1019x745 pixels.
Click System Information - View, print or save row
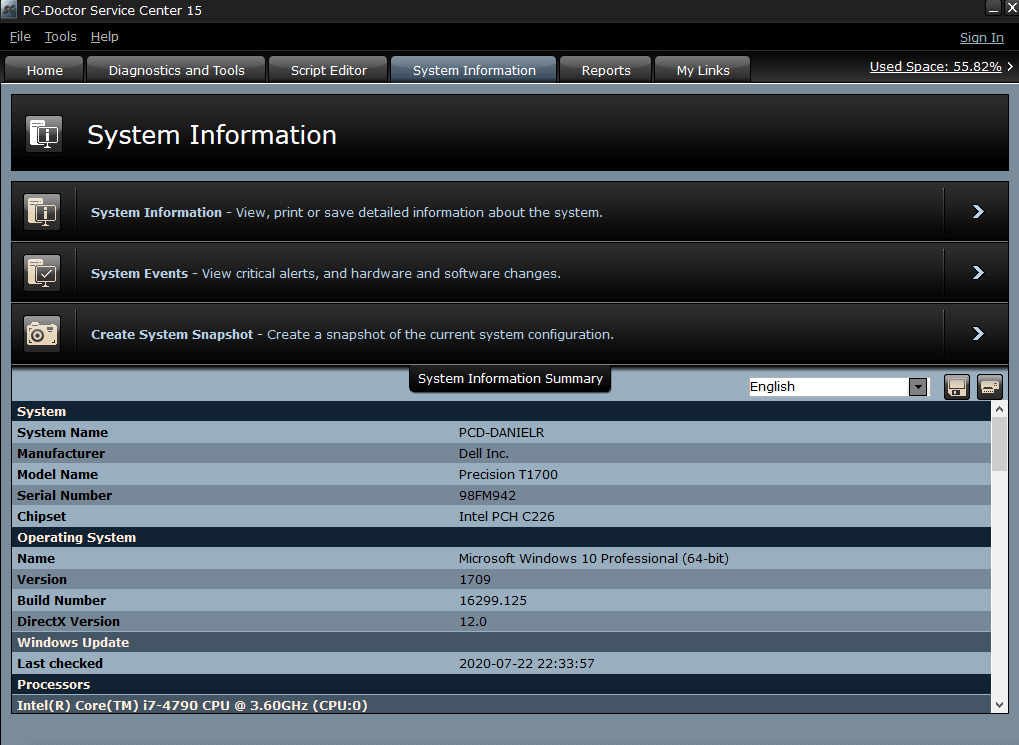click(510, 212)
